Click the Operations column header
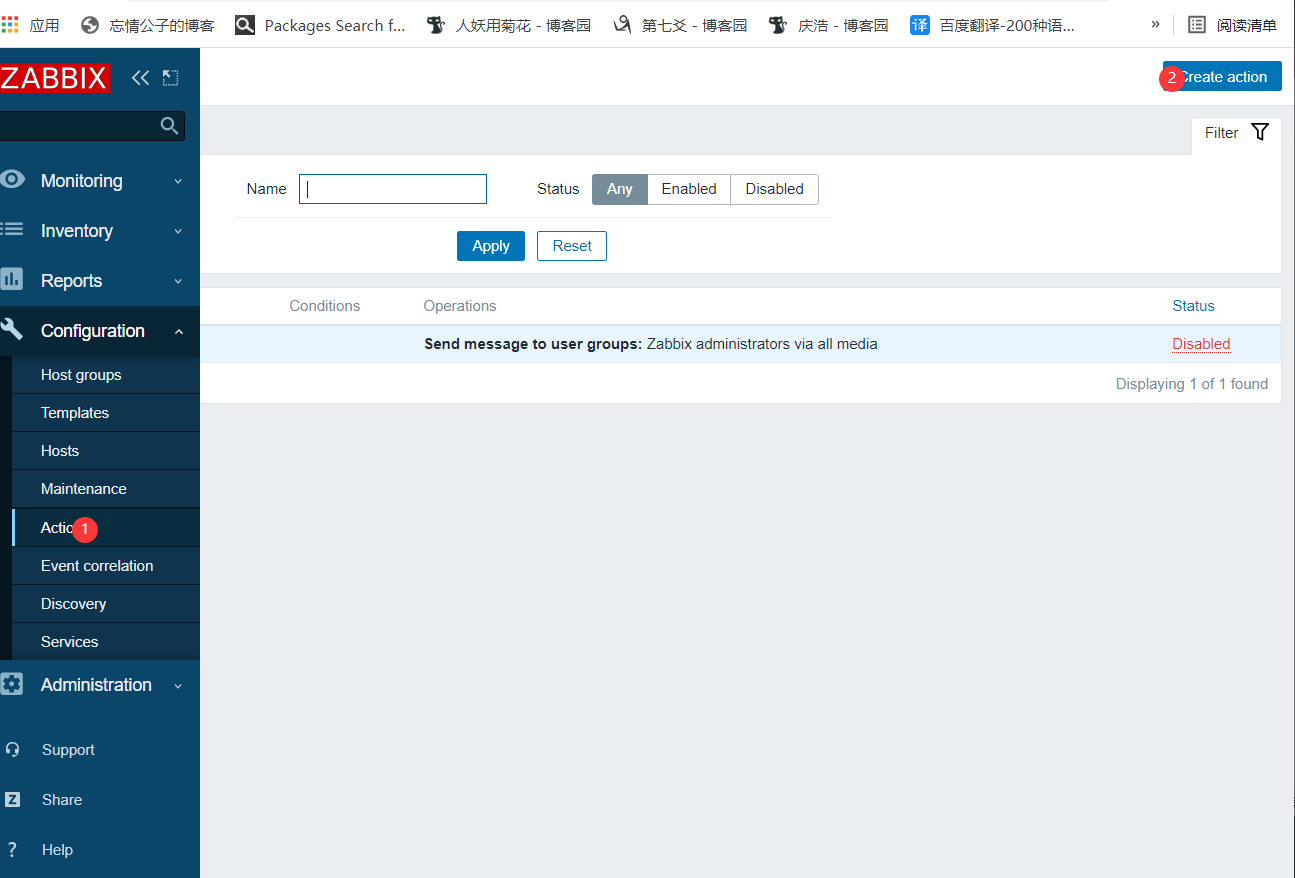This screenshot has height=878, width=1295. tap(460, 306)
